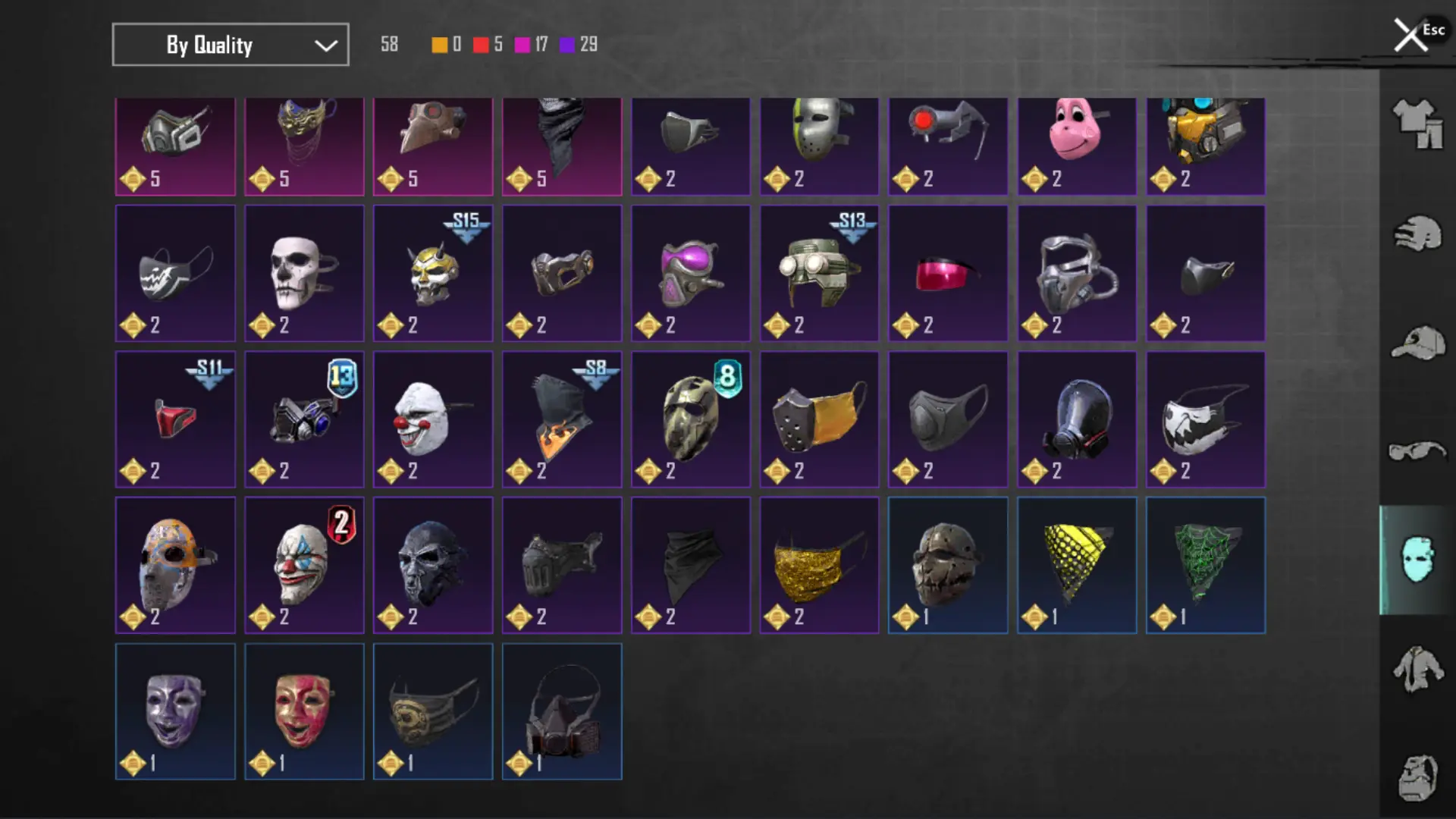The width and height of the screenshot is (1456, 819).
Task: Open the outfit sets category icon
Action: click(x=1417, y=124)
